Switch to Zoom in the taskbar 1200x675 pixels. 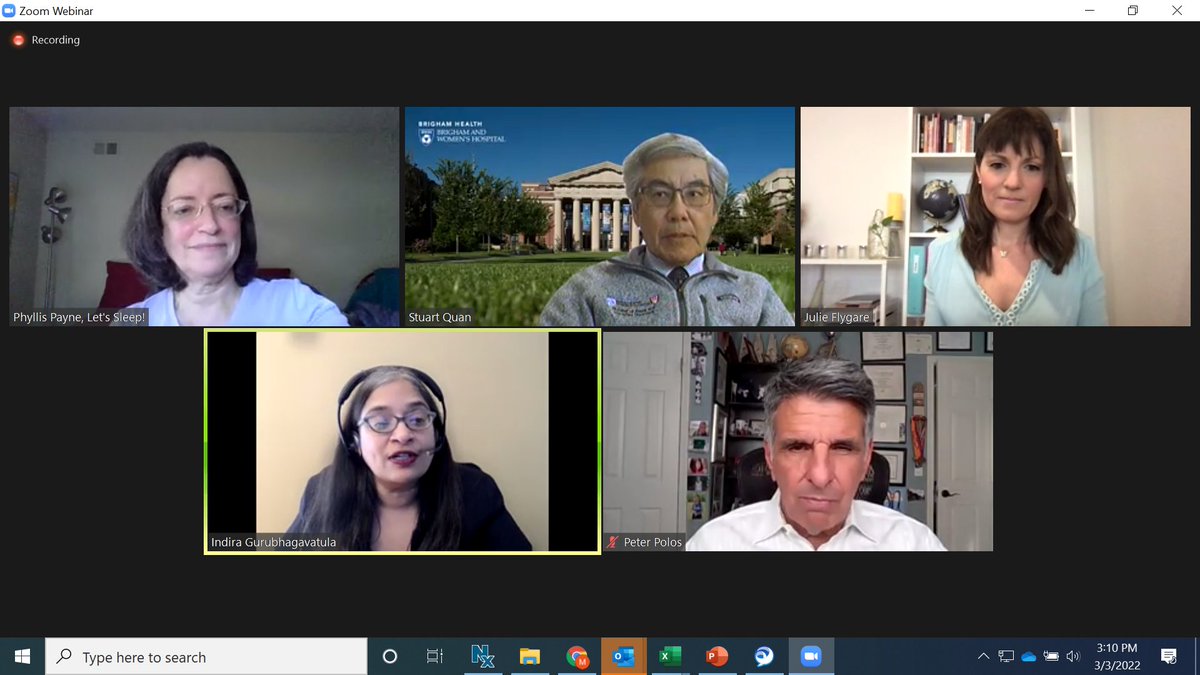[811, 657]
